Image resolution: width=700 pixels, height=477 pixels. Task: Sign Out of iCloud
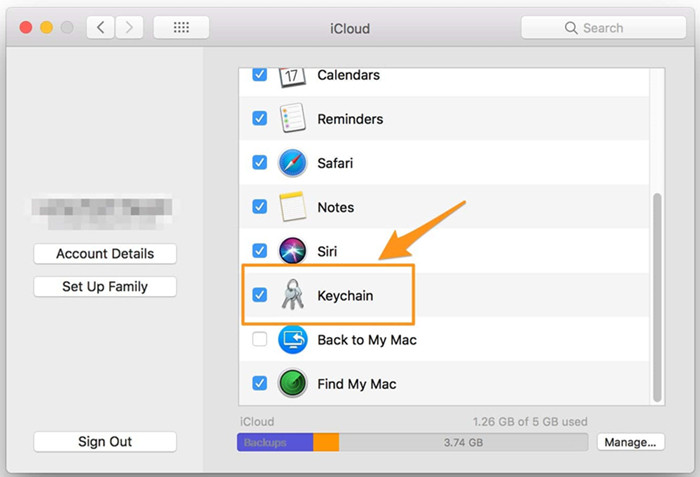tap(105, 441)
